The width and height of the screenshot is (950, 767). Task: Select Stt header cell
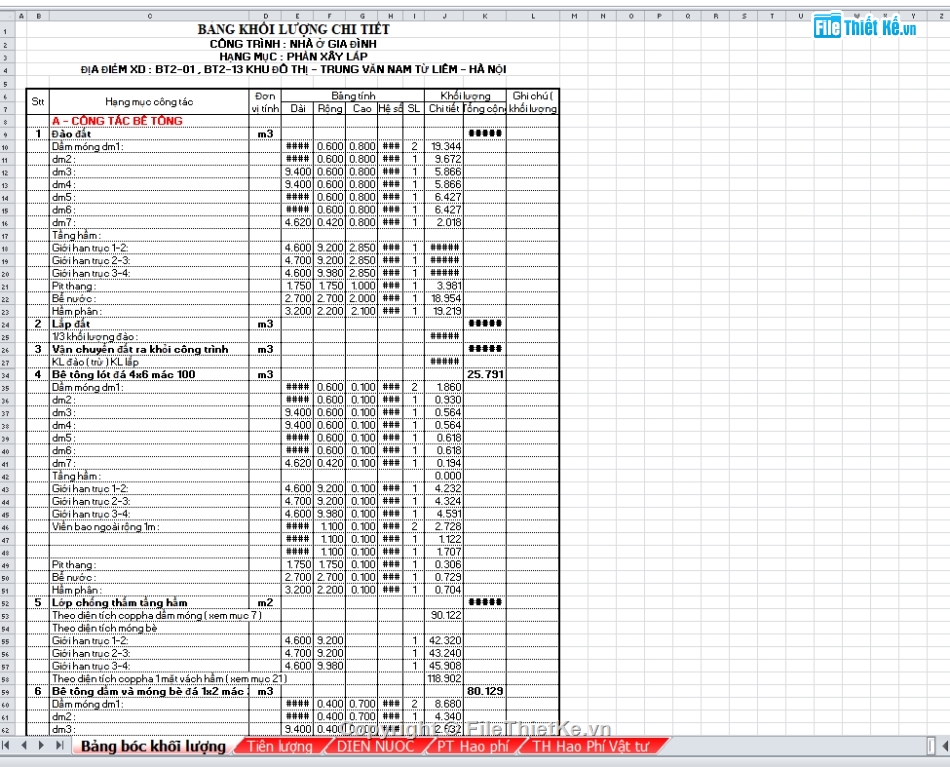point(38,102)
